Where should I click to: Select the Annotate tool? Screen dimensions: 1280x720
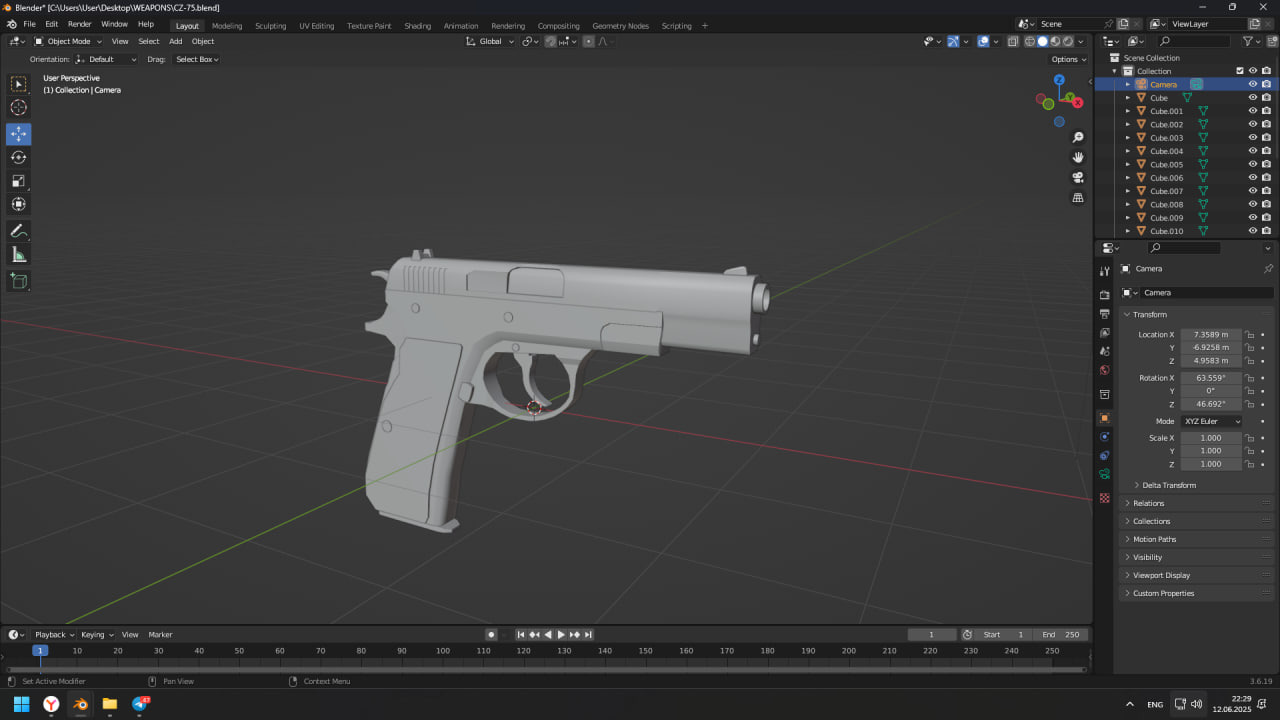(x=19, y=231)
